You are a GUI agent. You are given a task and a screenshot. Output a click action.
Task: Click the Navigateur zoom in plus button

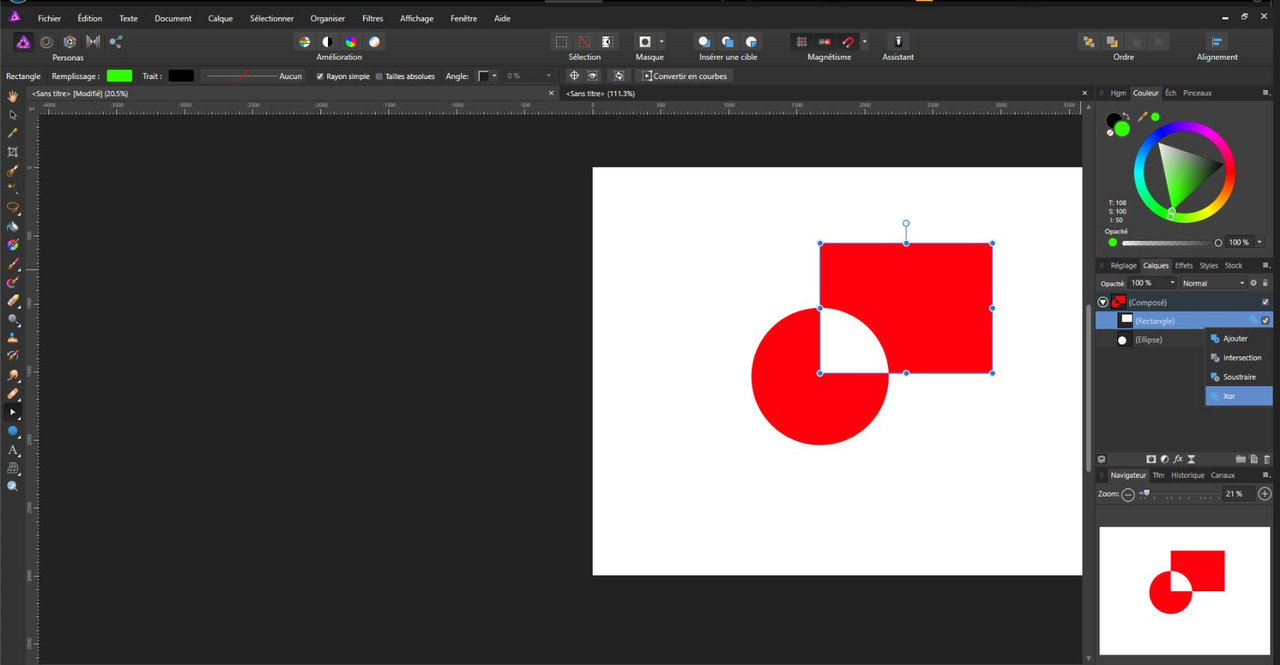[x=1265, y=494]
